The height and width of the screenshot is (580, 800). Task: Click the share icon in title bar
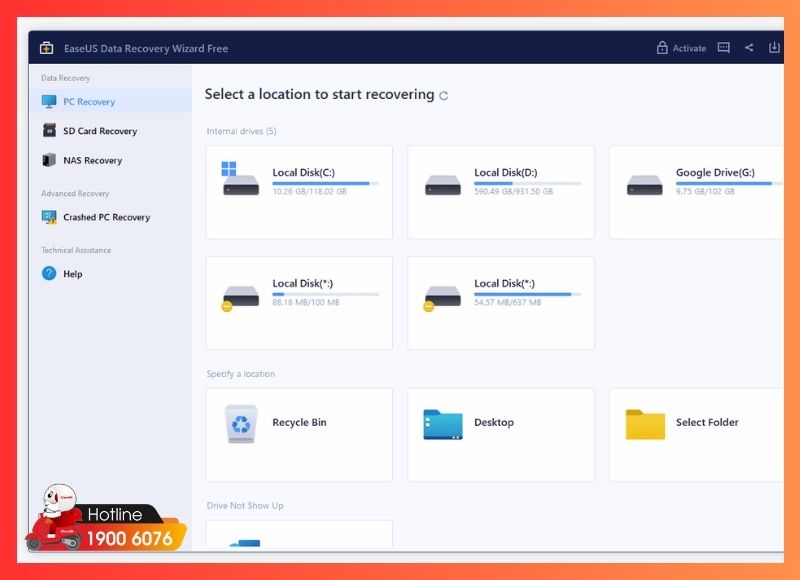point(749,47)
